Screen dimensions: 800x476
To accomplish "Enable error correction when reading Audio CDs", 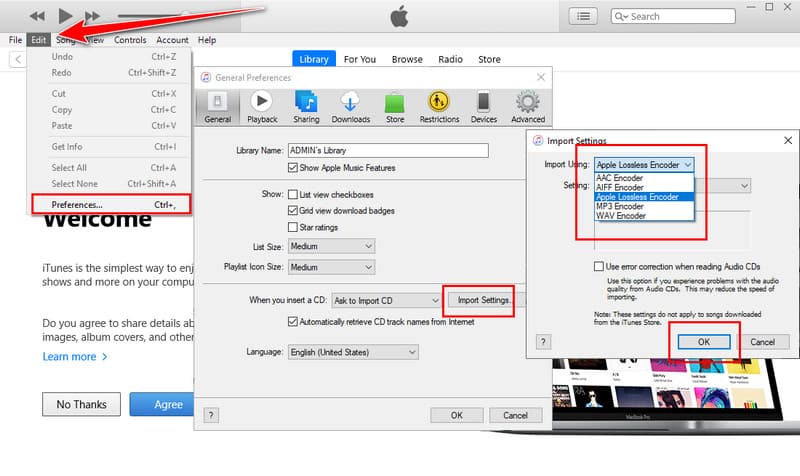I will pos(599,266).
